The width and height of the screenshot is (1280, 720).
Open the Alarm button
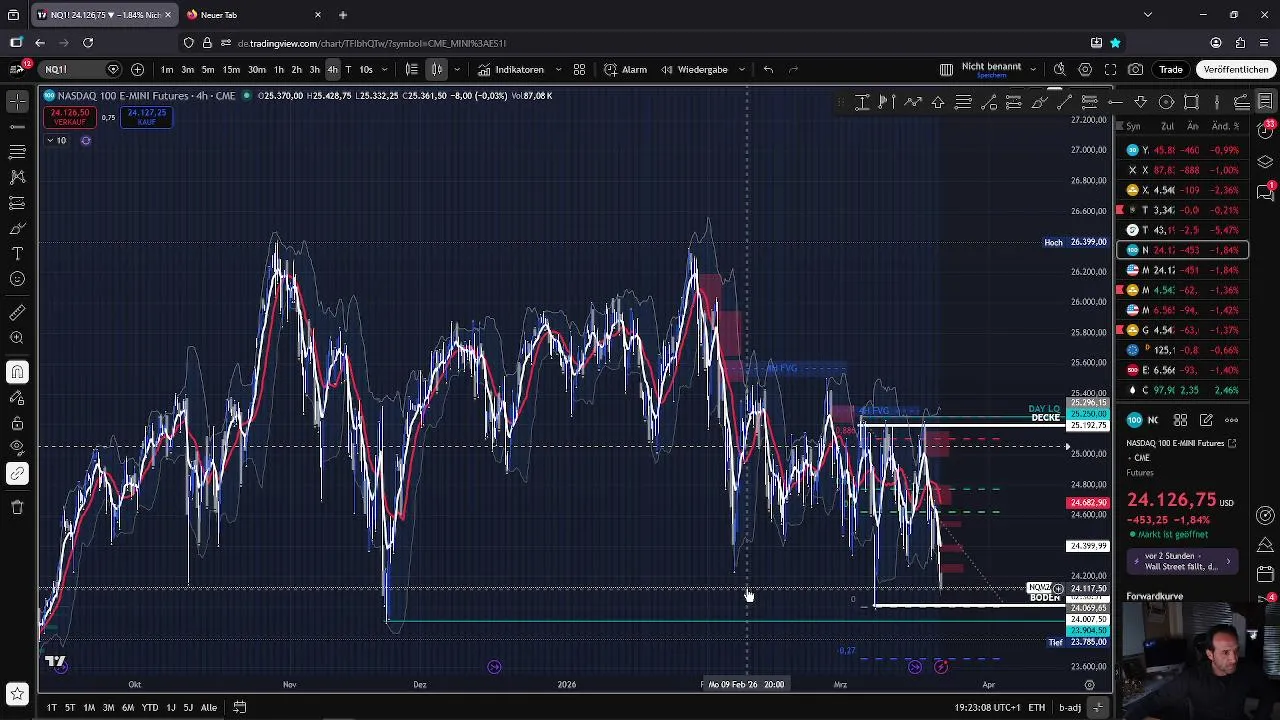(x=626, y=69)
